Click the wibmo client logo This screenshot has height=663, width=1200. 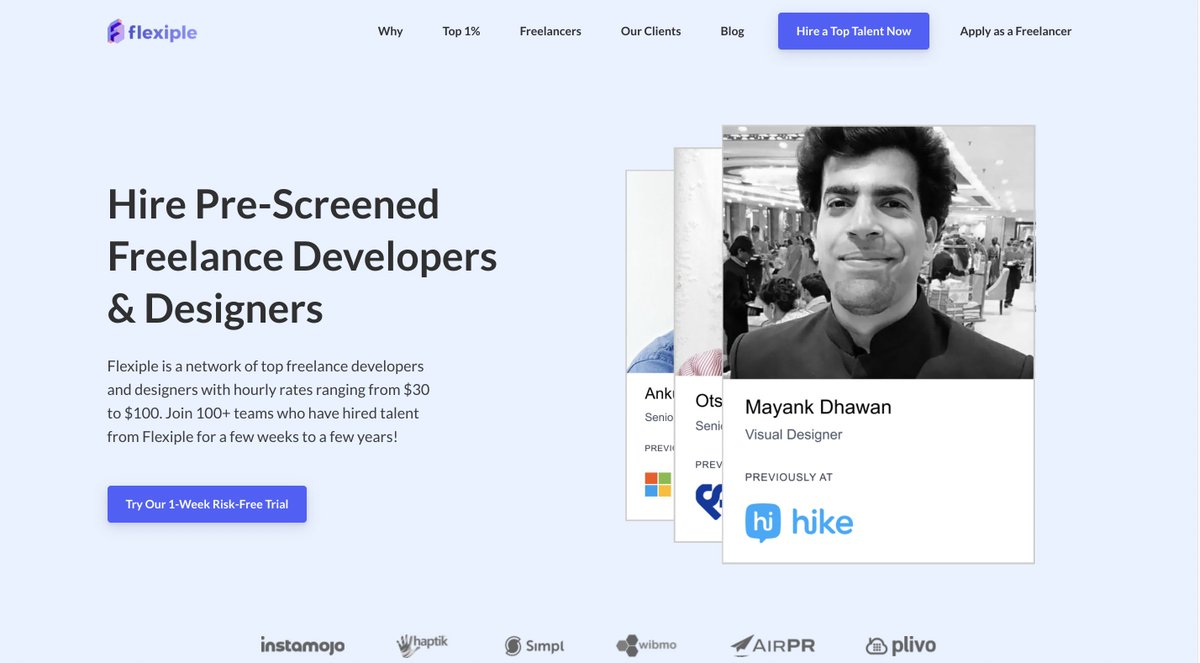(x=646, y=645)
